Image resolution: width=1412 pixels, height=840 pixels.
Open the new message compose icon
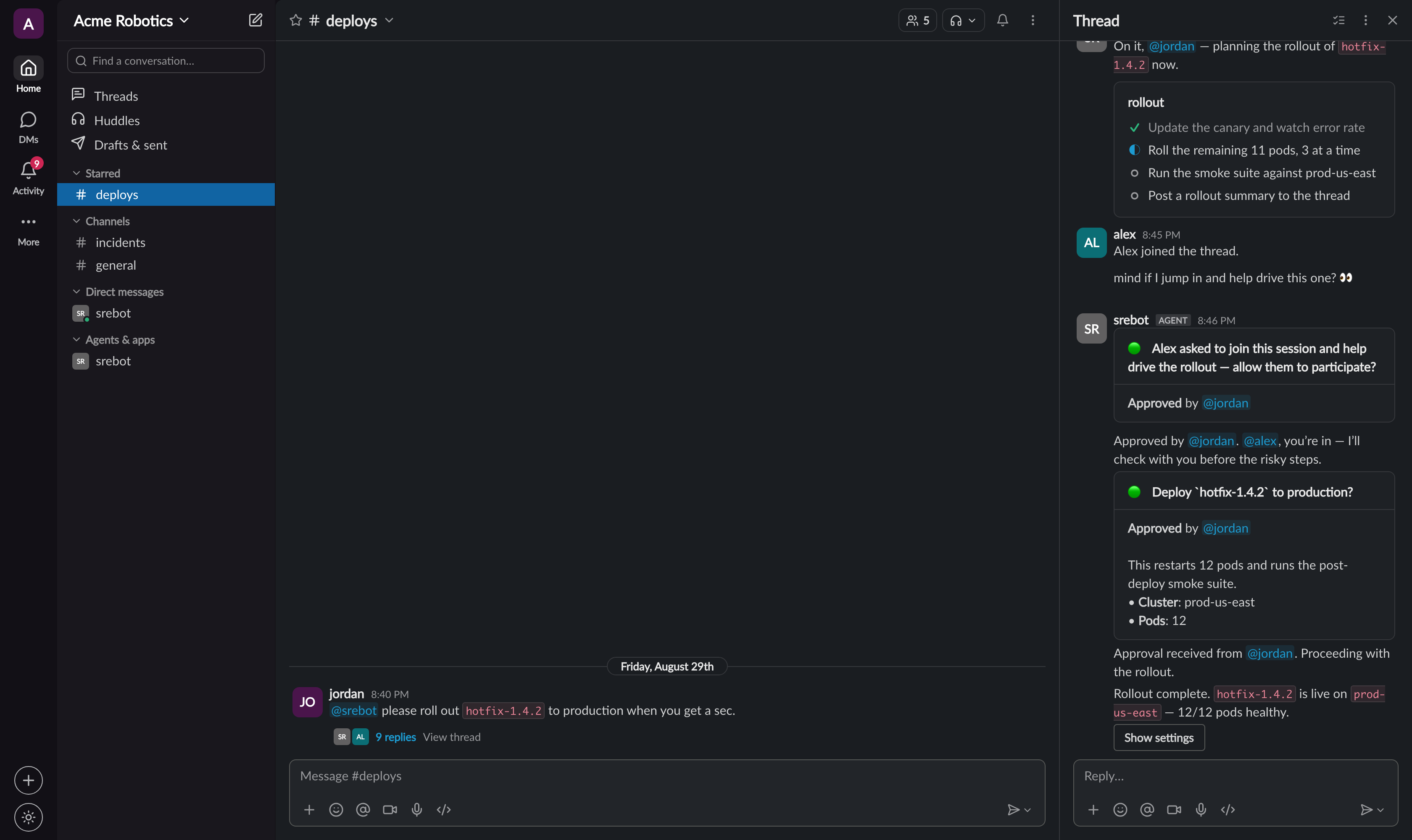click(256, 21)
